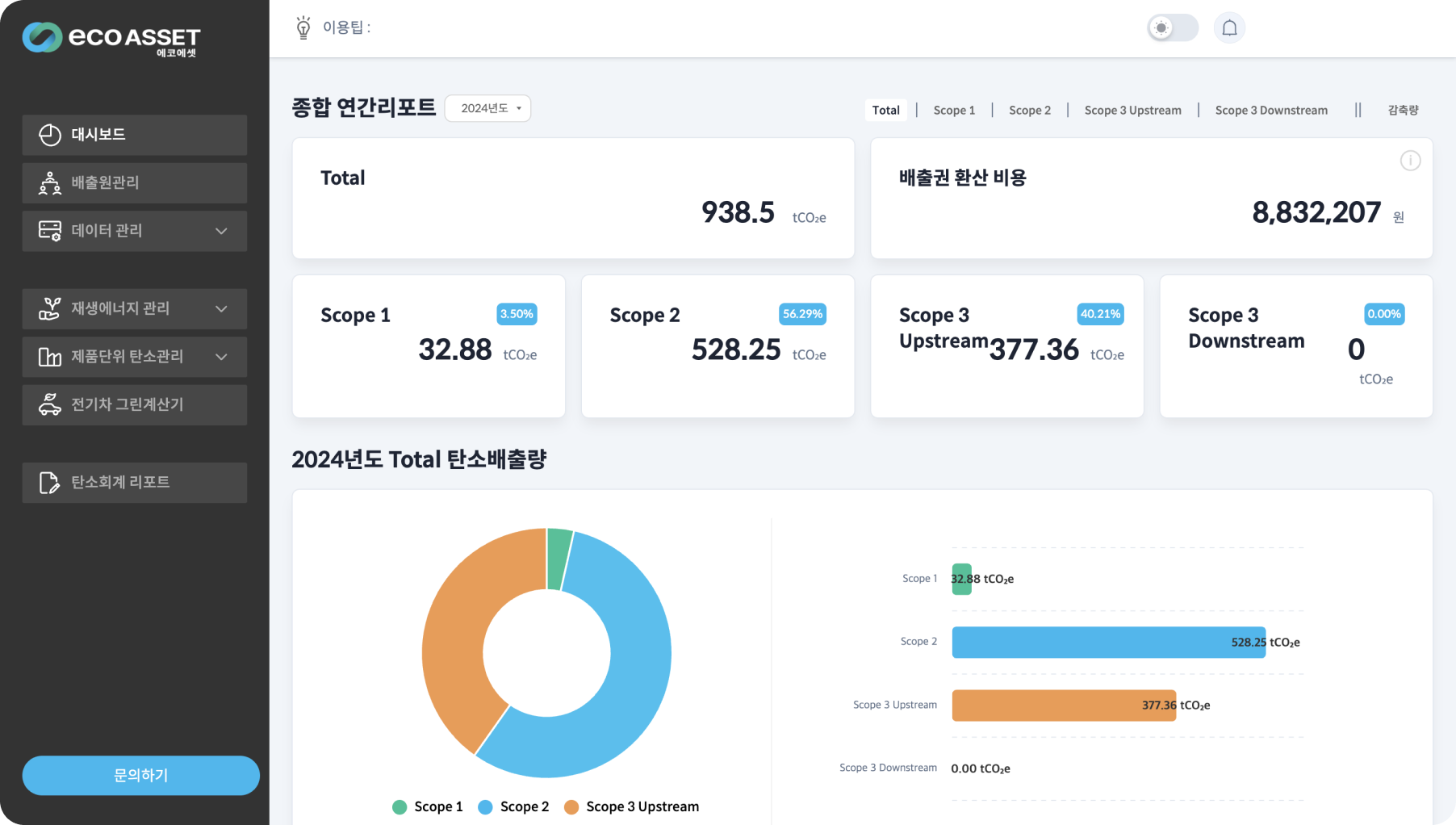Click the 32.88 value in Scope 1 card
Screen dimensions: 1456x825
pos(455,350)
